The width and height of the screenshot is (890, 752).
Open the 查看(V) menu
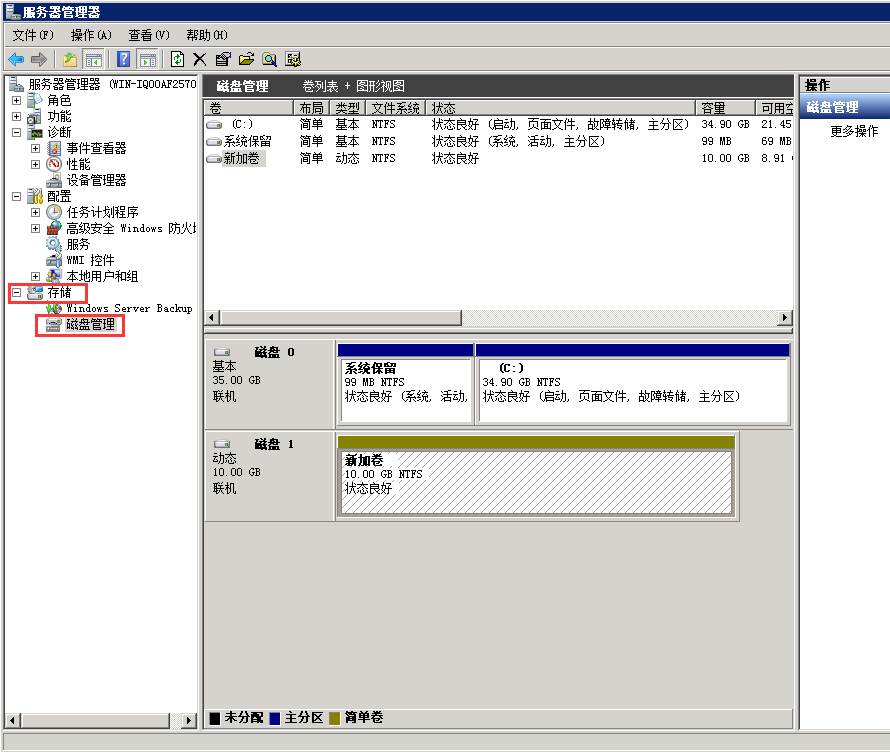(x=148, y=35)
